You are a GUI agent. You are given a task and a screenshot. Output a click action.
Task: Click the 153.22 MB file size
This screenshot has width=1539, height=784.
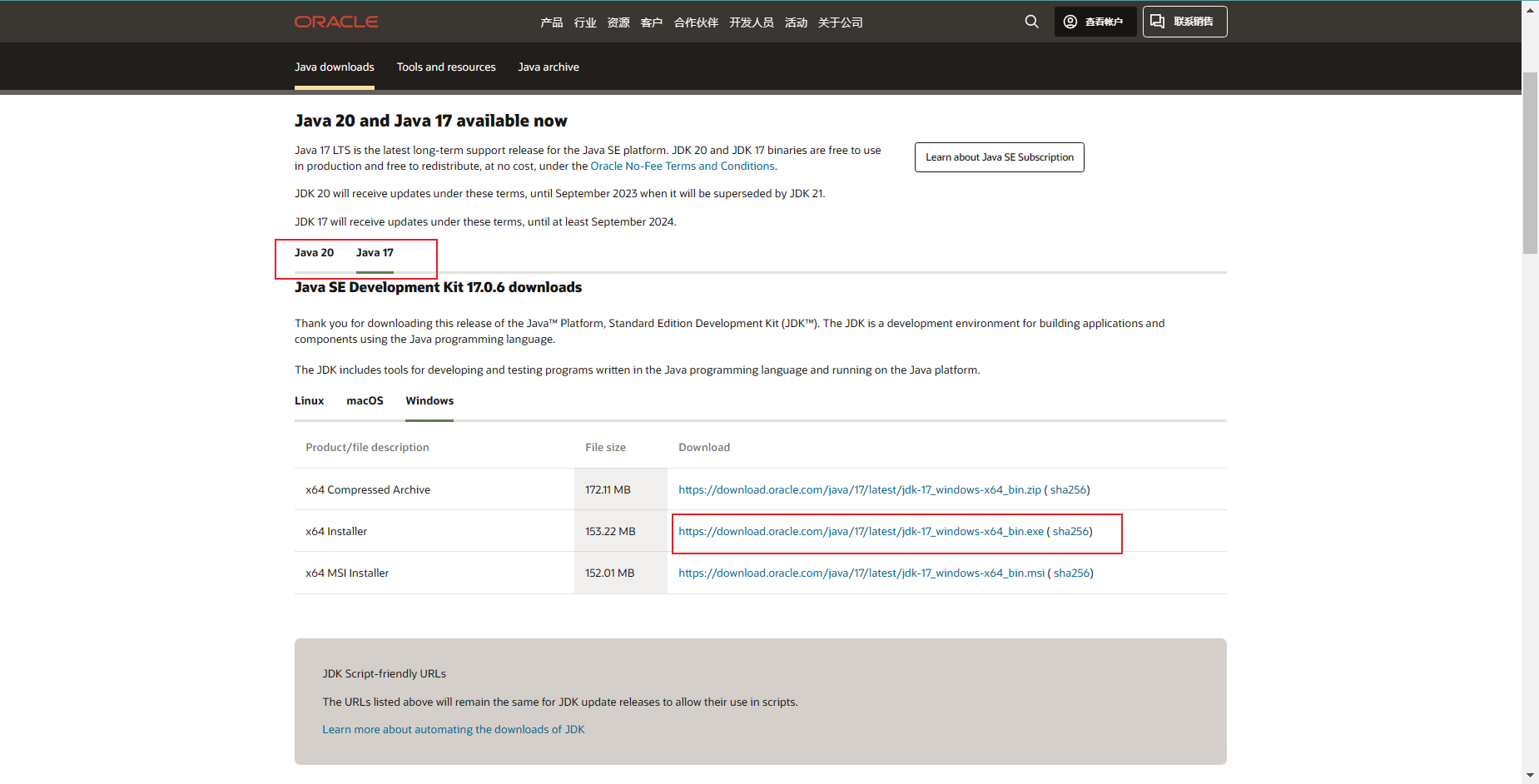(x=610, y=532)
